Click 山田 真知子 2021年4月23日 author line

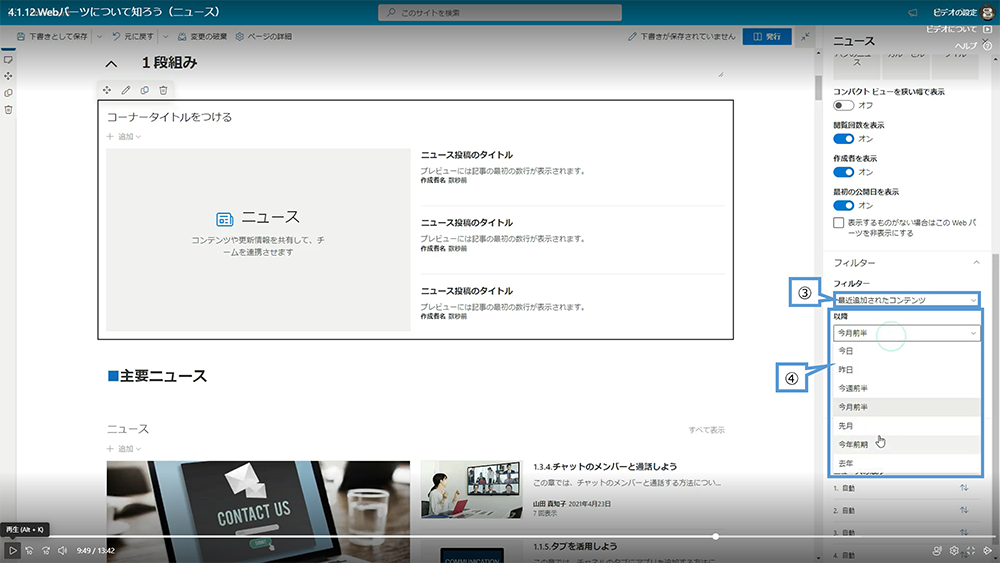point(571,504)
